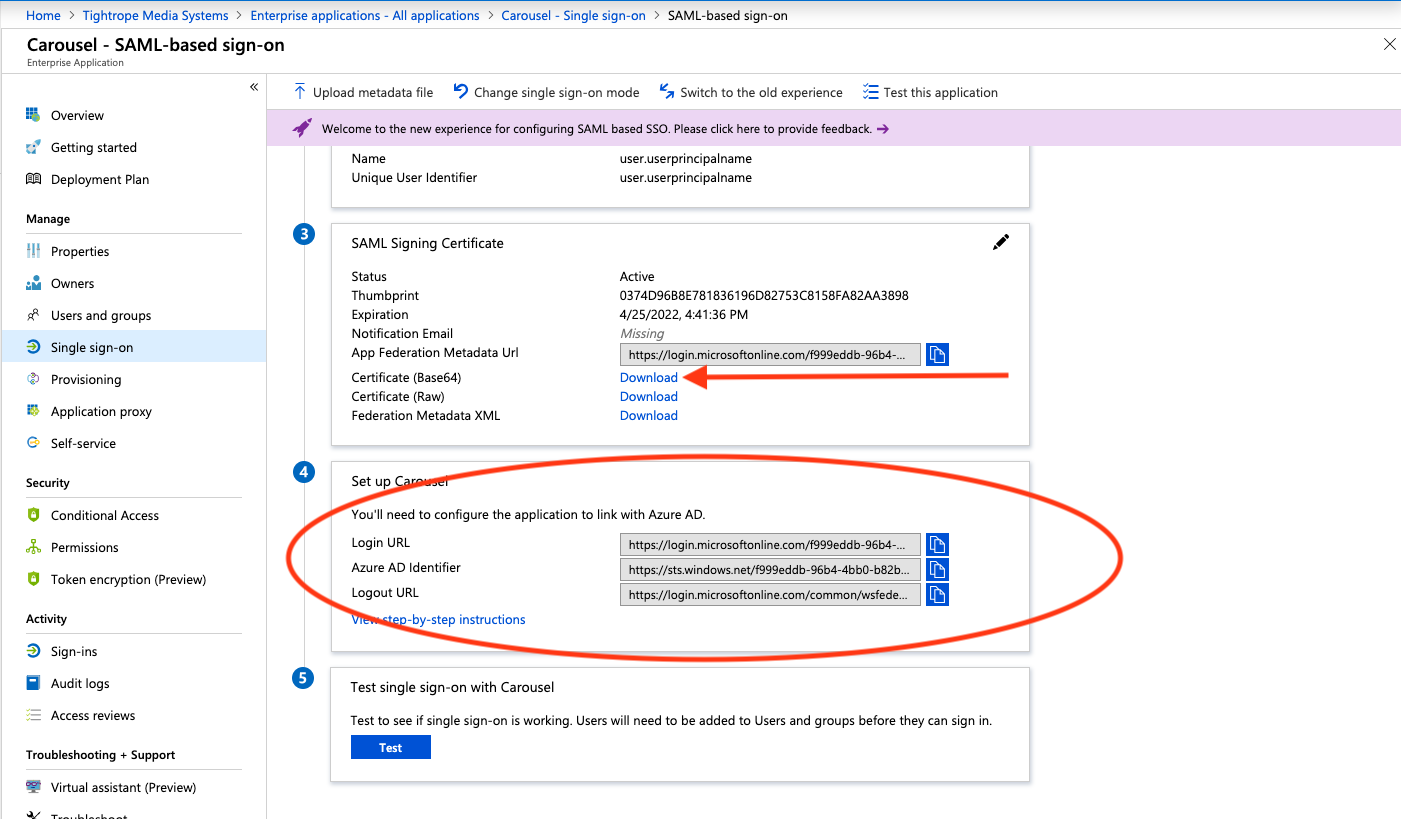The width and height of the screenshot is (1401, 819).
Task: Open Tightrope Media Systems breadcrumb
Action: pos(155,15)
